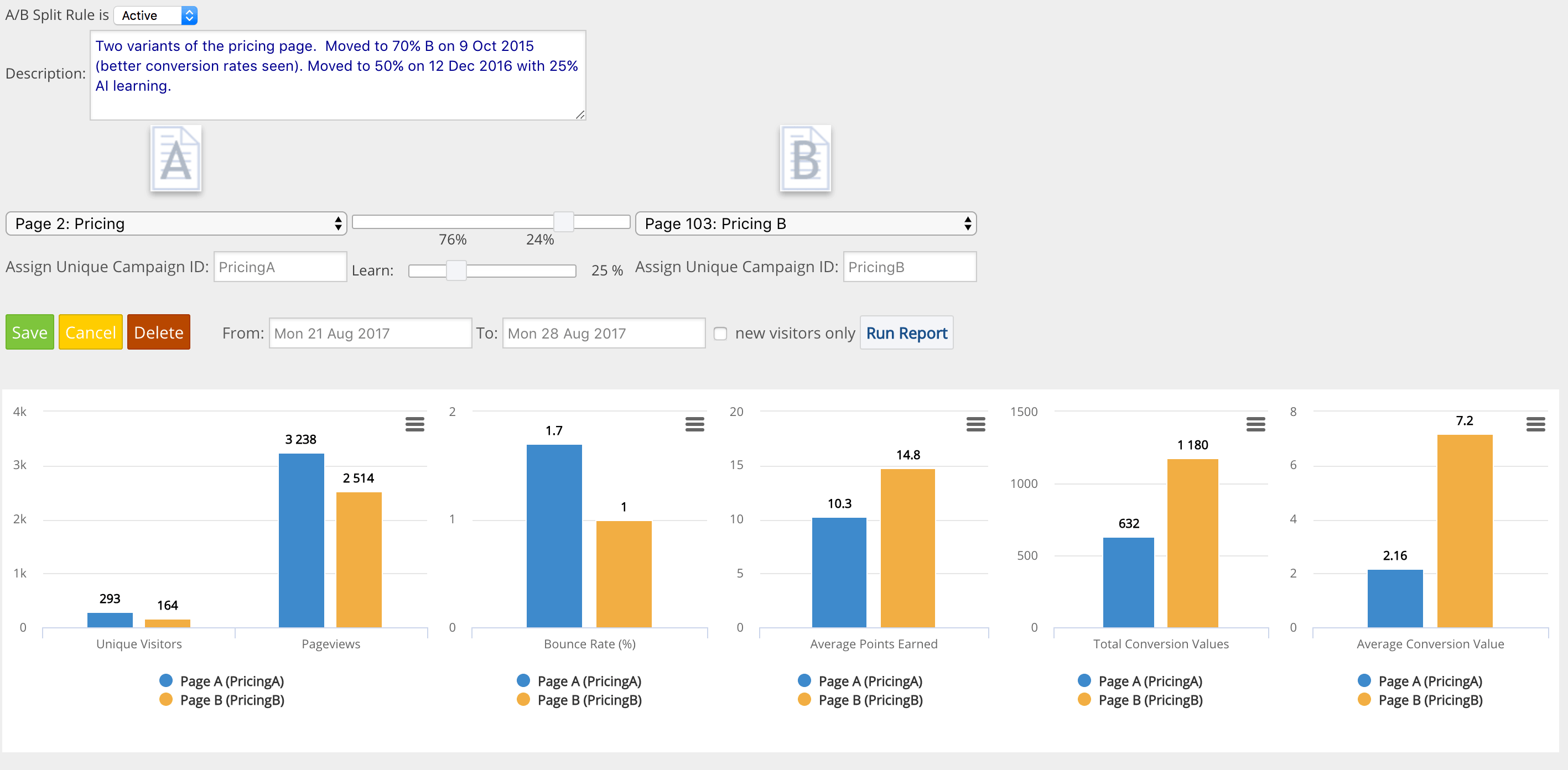1568x770 pixels.
Task: Enable the new visitors only checkbox
Action: (720, 334)
